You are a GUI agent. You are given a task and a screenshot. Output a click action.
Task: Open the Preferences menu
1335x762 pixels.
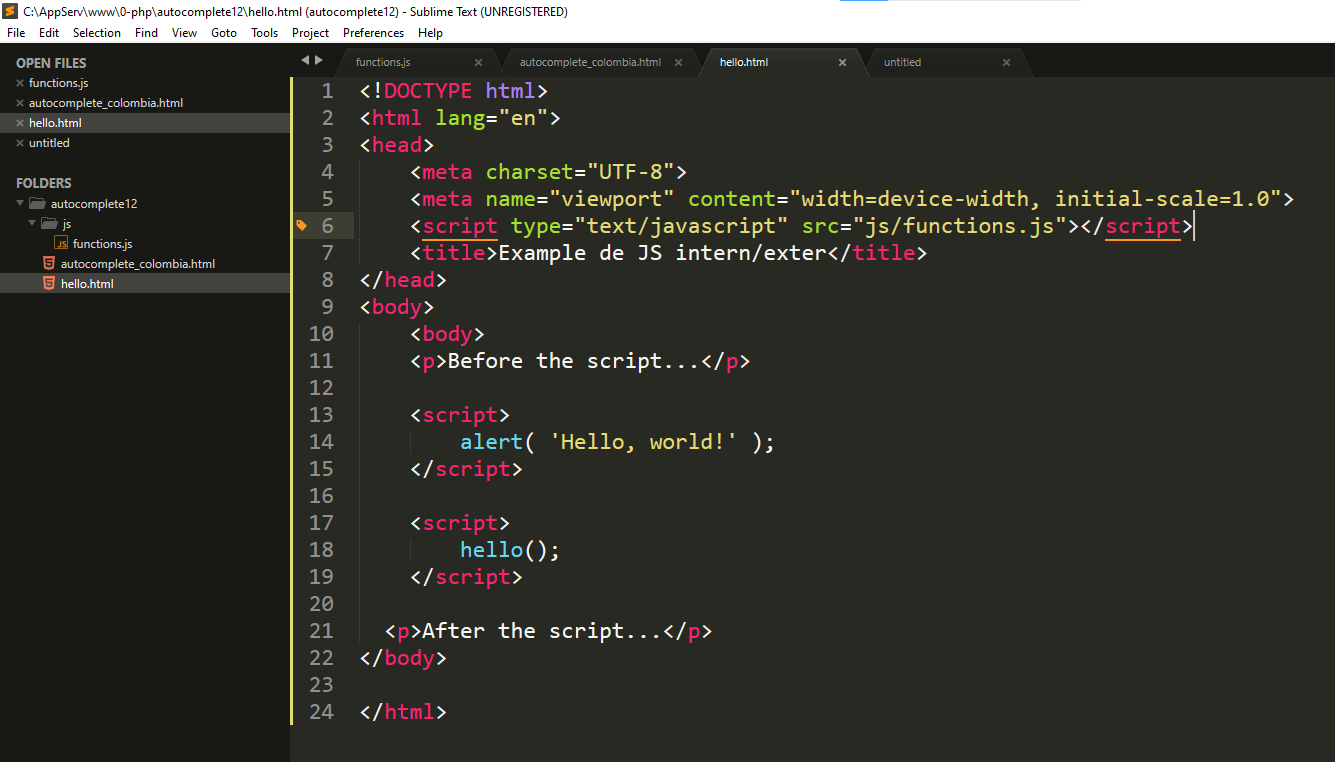374,33
